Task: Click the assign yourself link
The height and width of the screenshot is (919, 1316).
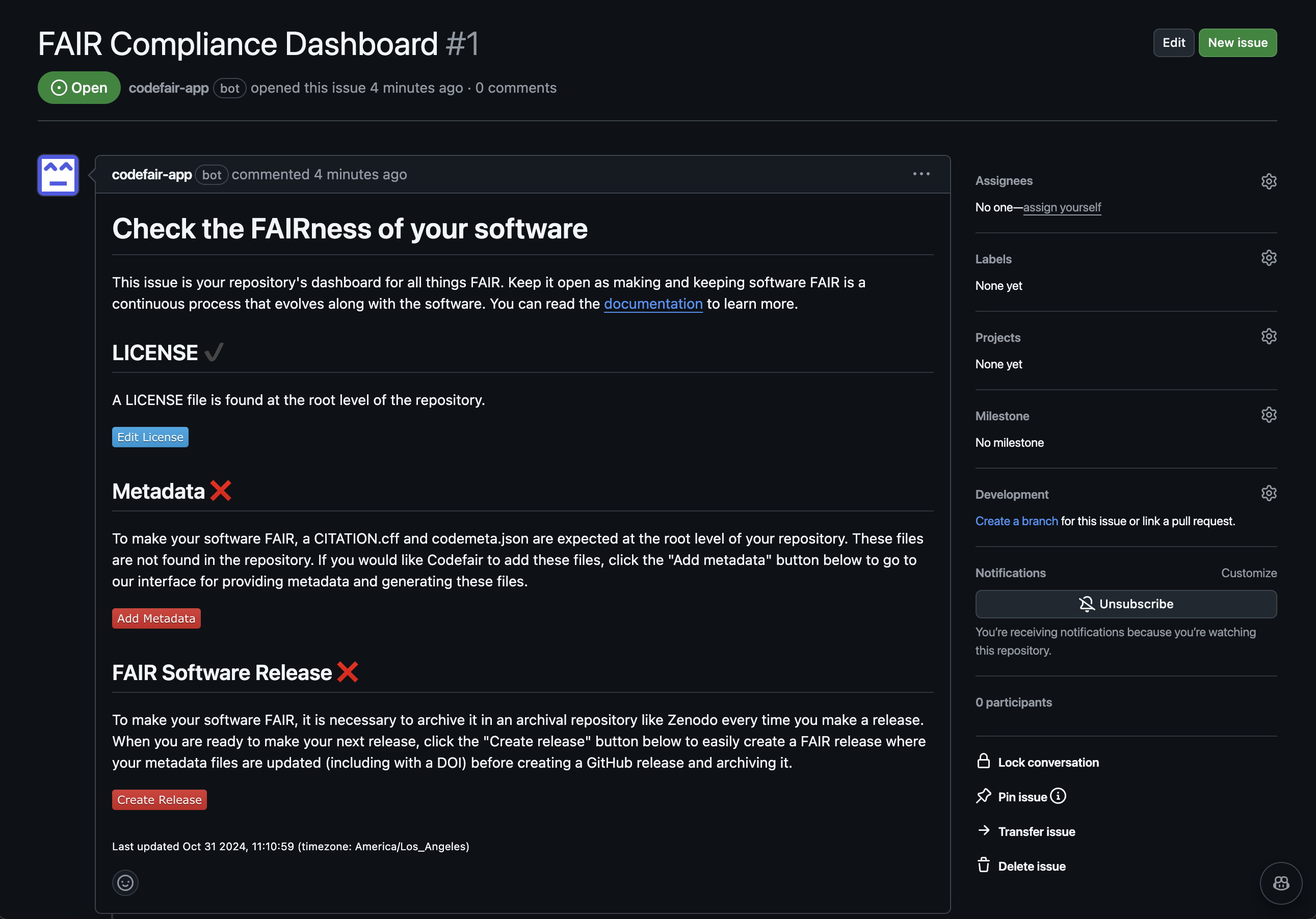Action: pyautogui.click(x=1062, y=207)
